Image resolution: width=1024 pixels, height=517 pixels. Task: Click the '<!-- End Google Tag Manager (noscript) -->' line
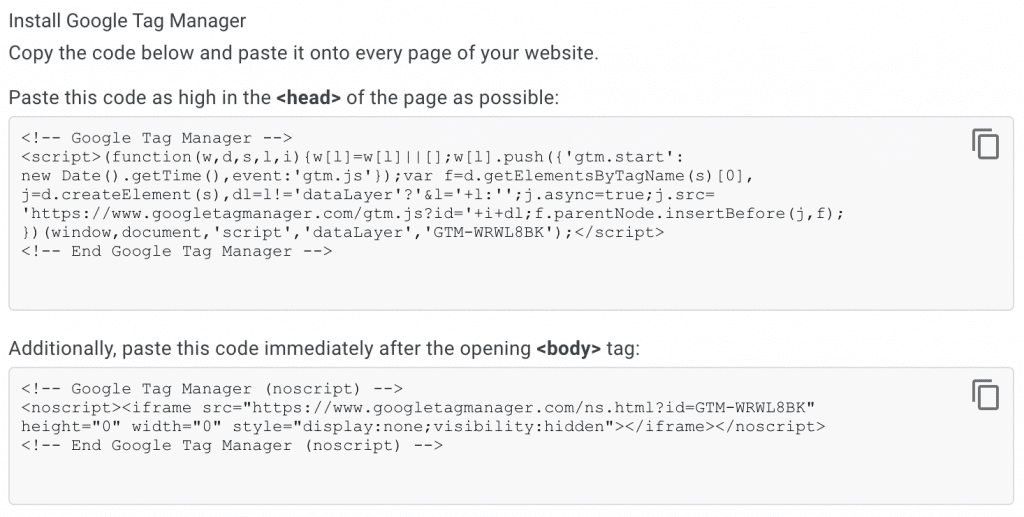pos(232,446)
